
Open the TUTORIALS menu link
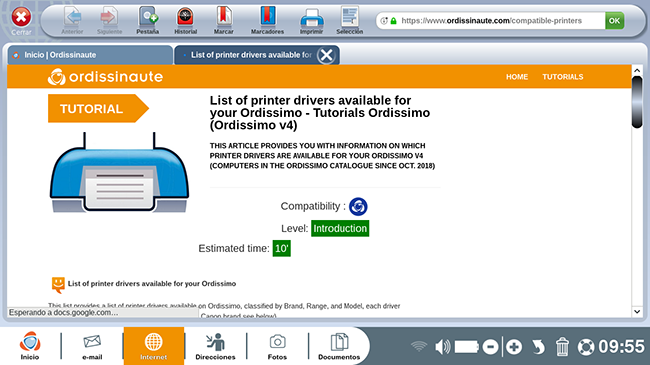tap(563, 77)
